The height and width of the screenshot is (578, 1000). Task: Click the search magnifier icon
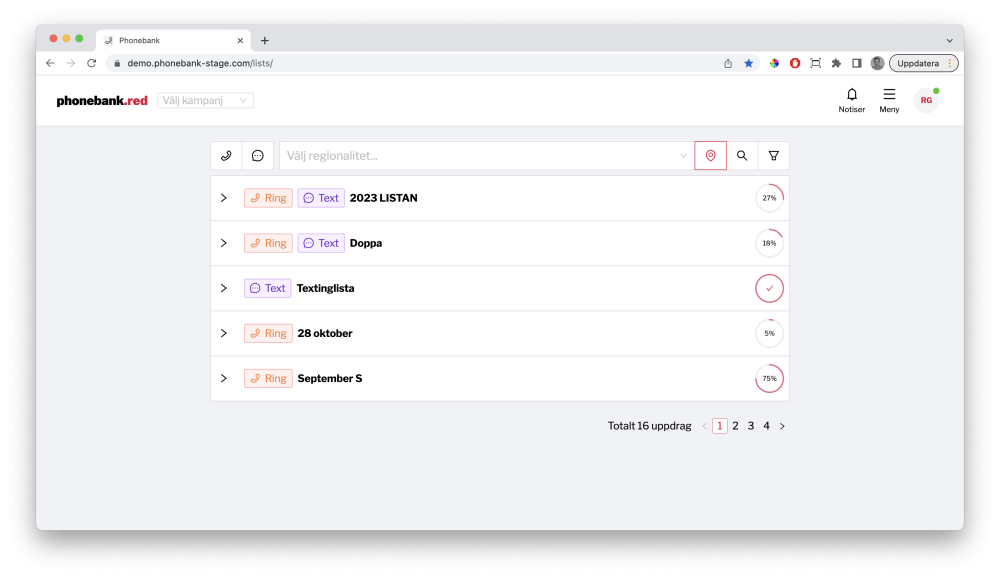point(742,156)
